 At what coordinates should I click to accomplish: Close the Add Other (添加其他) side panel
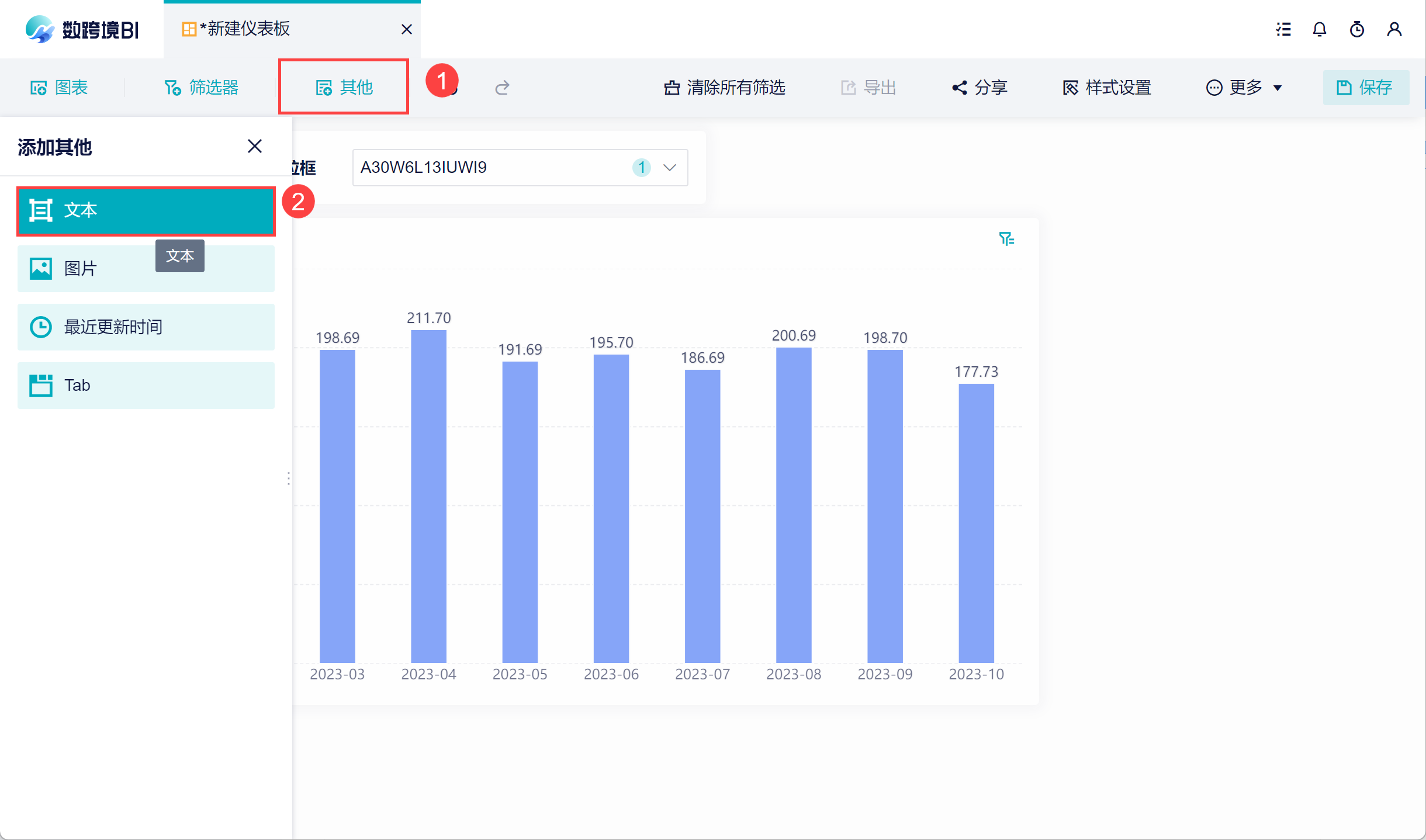(x=255, y=146)
